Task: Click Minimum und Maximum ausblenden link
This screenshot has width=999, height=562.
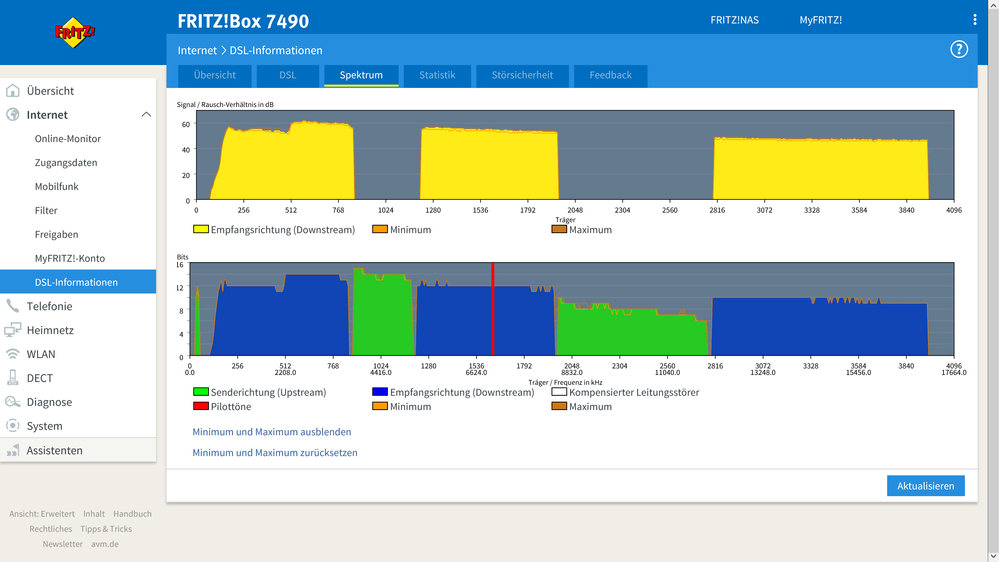Action: pyautogui.click(x=271, y=432)
